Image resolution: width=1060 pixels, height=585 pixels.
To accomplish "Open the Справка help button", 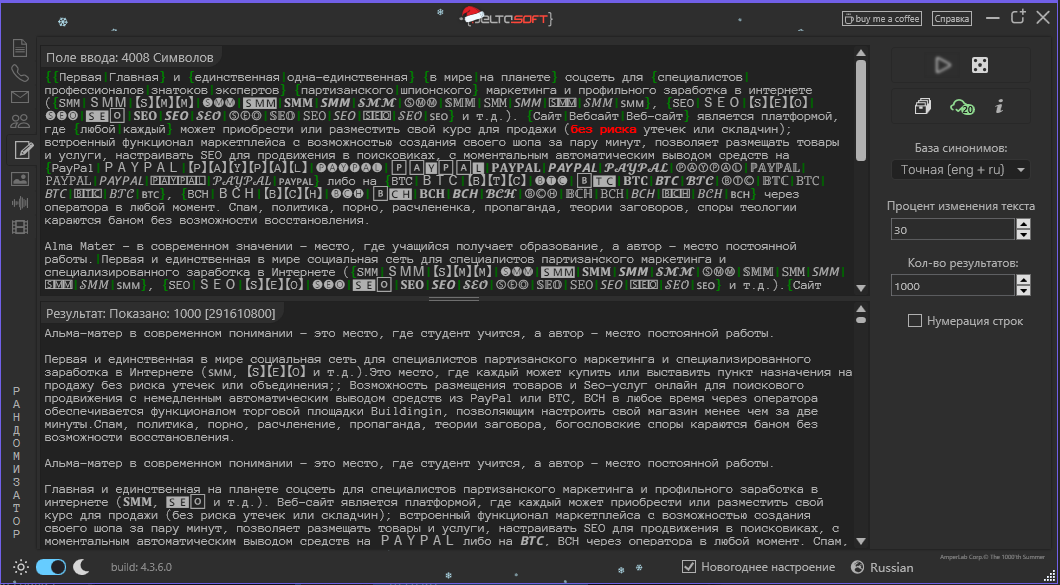I will (x=951, y=18).
